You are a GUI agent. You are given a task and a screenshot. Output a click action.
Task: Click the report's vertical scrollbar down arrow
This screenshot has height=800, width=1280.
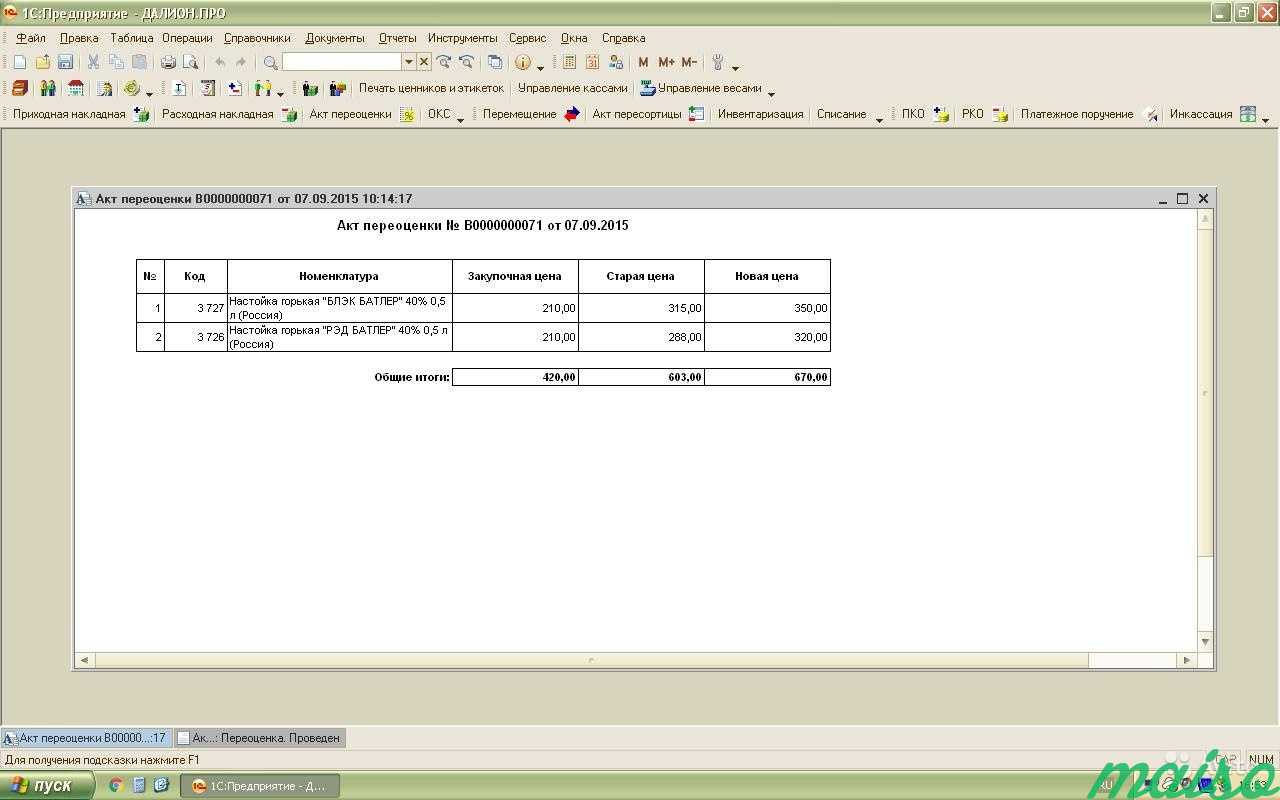click(1205, 642)
